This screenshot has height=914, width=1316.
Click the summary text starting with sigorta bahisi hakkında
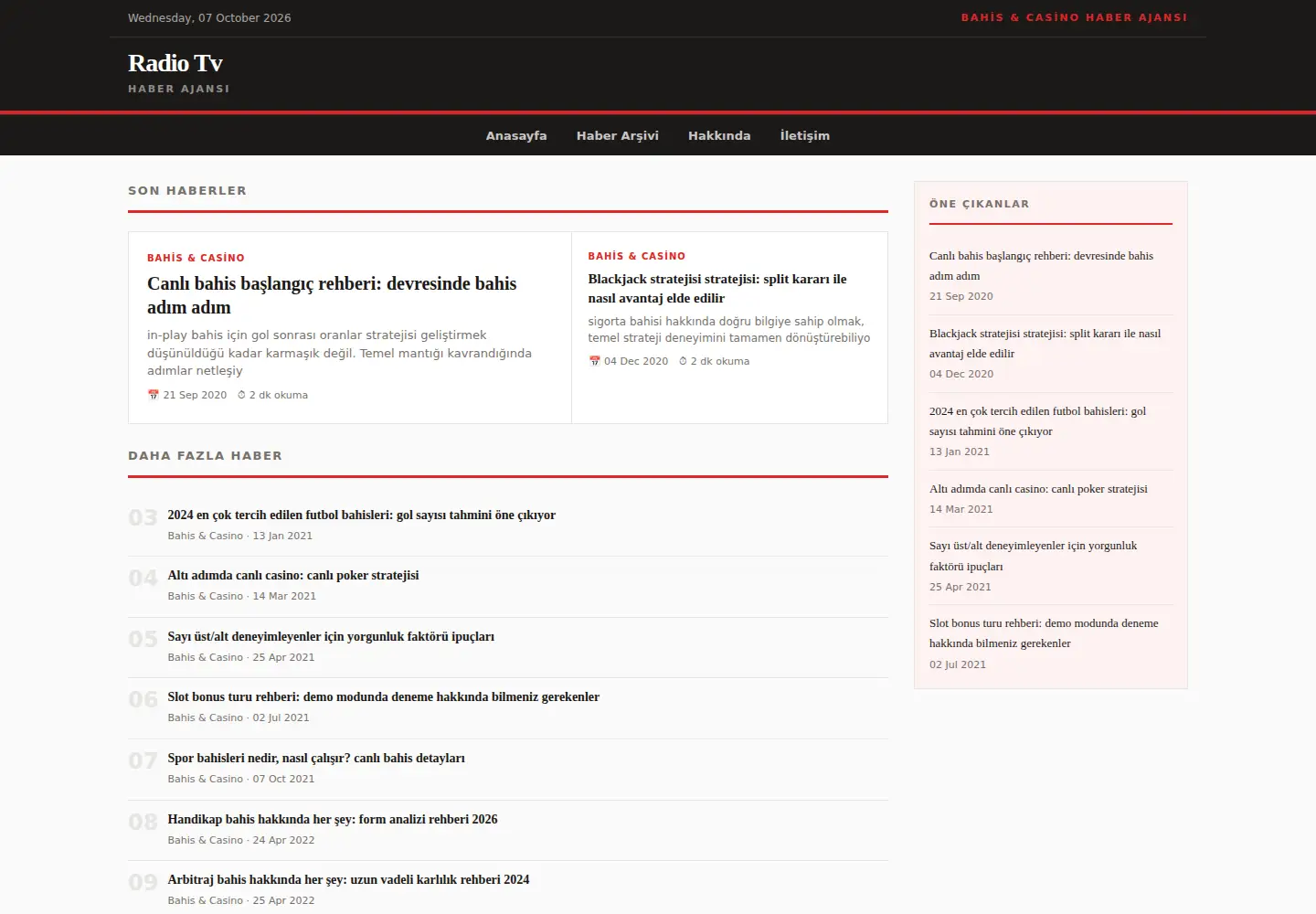tap(729, 330)
